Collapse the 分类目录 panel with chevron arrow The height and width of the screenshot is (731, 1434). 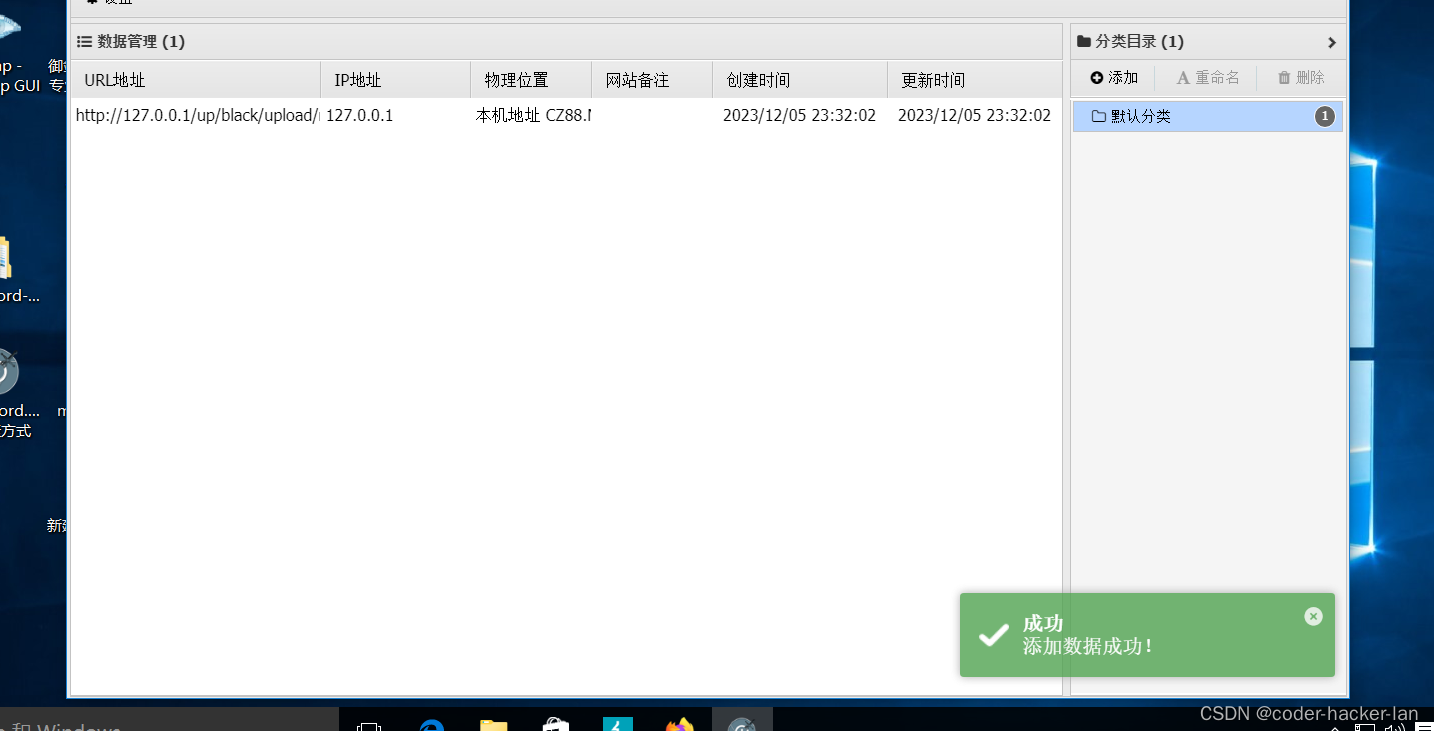coord(1331,42)
